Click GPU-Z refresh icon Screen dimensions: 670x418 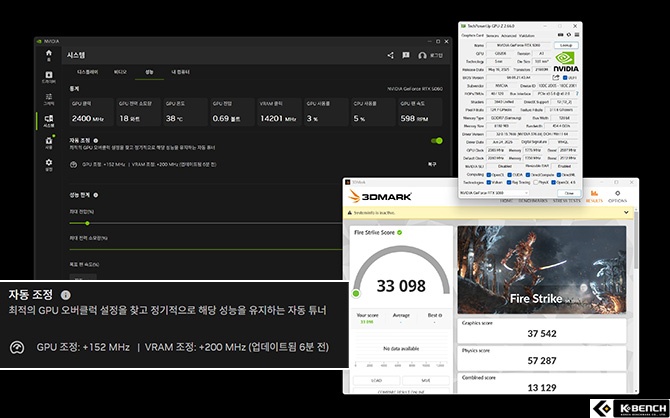(x=569, y=35)
